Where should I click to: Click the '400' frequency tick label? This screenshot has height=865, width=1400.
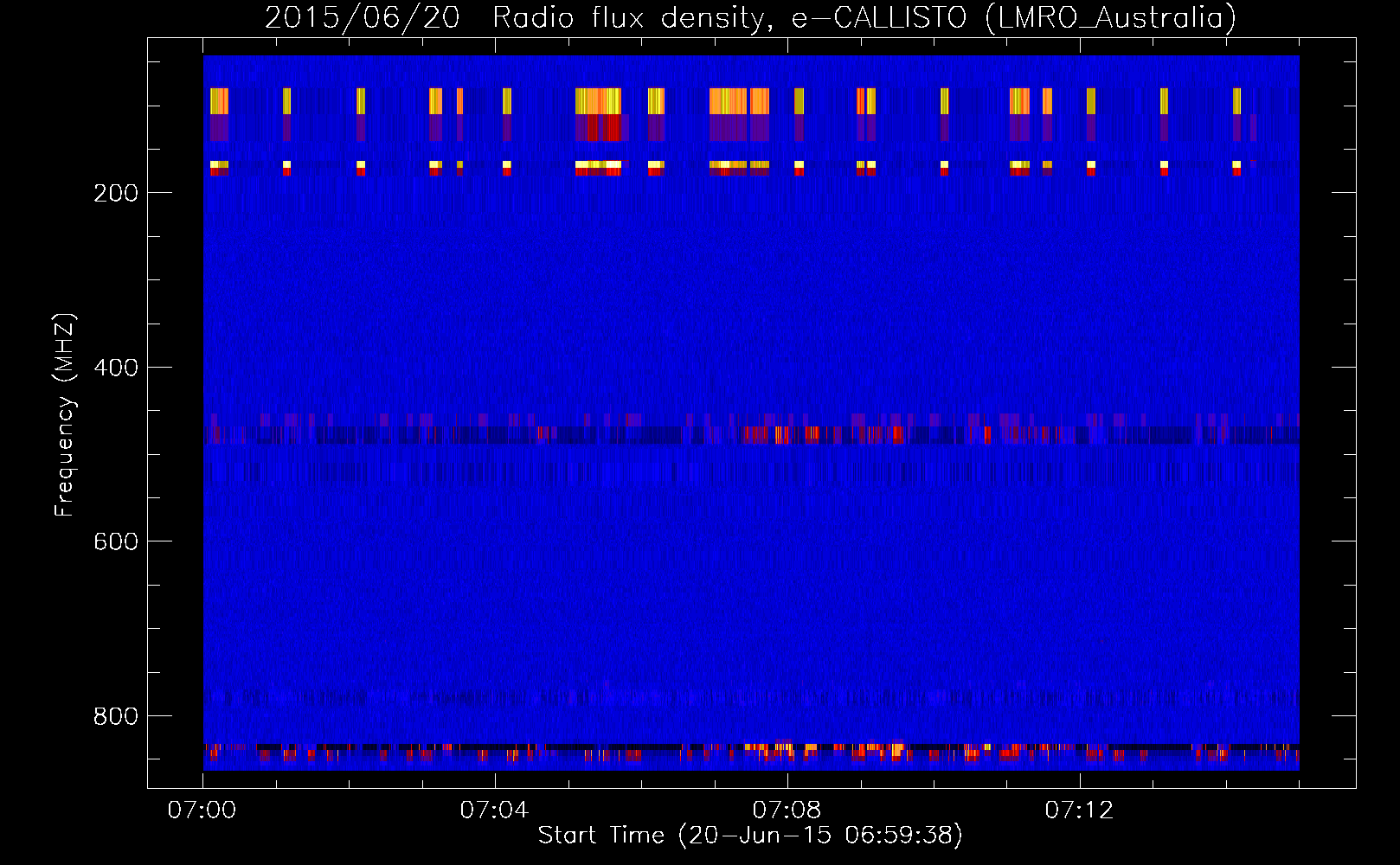pyautogui.click(x=116, y=368)
